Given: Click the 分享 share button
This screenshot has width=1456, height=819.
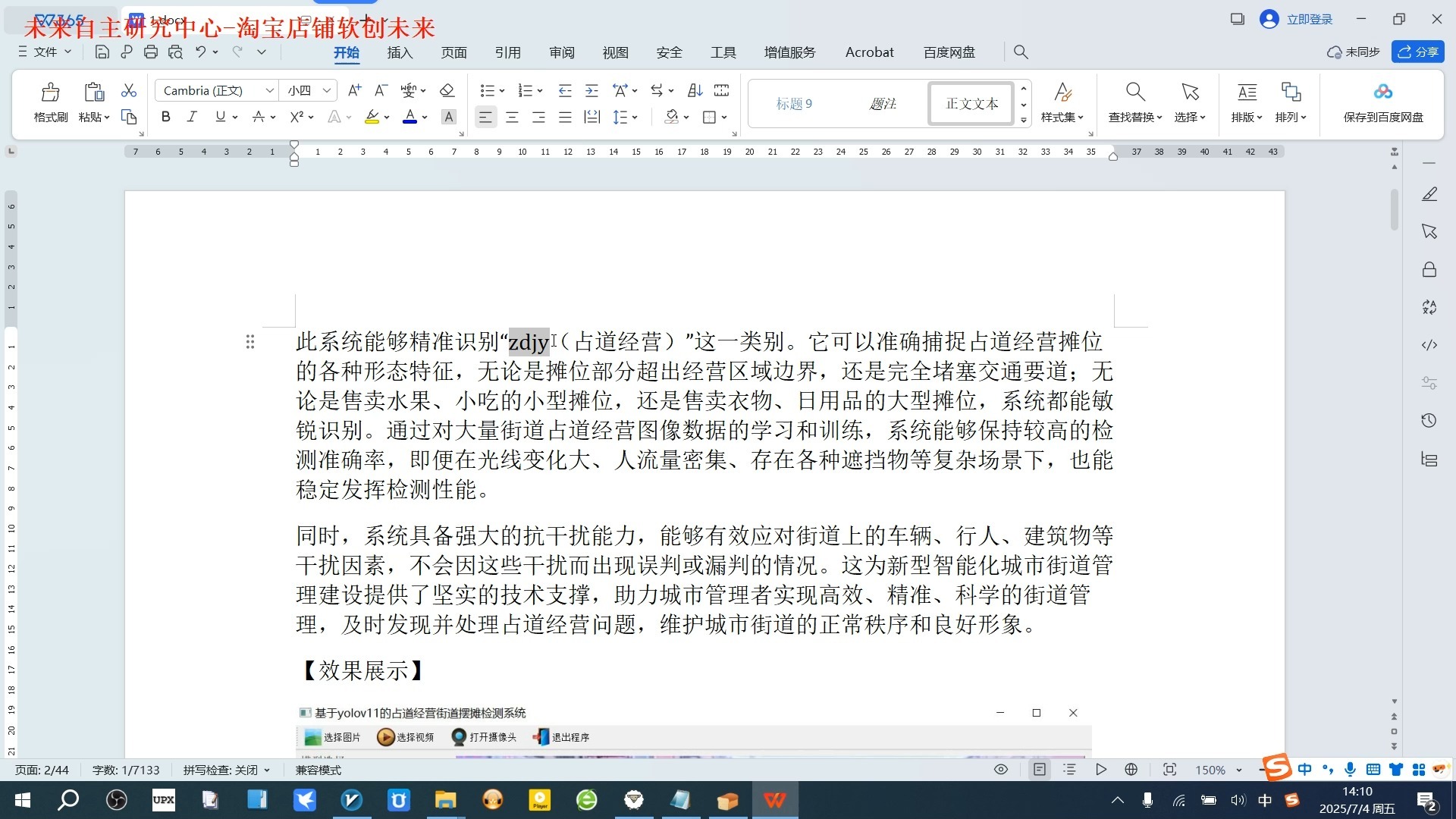Looking at the screenshot, I should click(x=1418, y=52).
